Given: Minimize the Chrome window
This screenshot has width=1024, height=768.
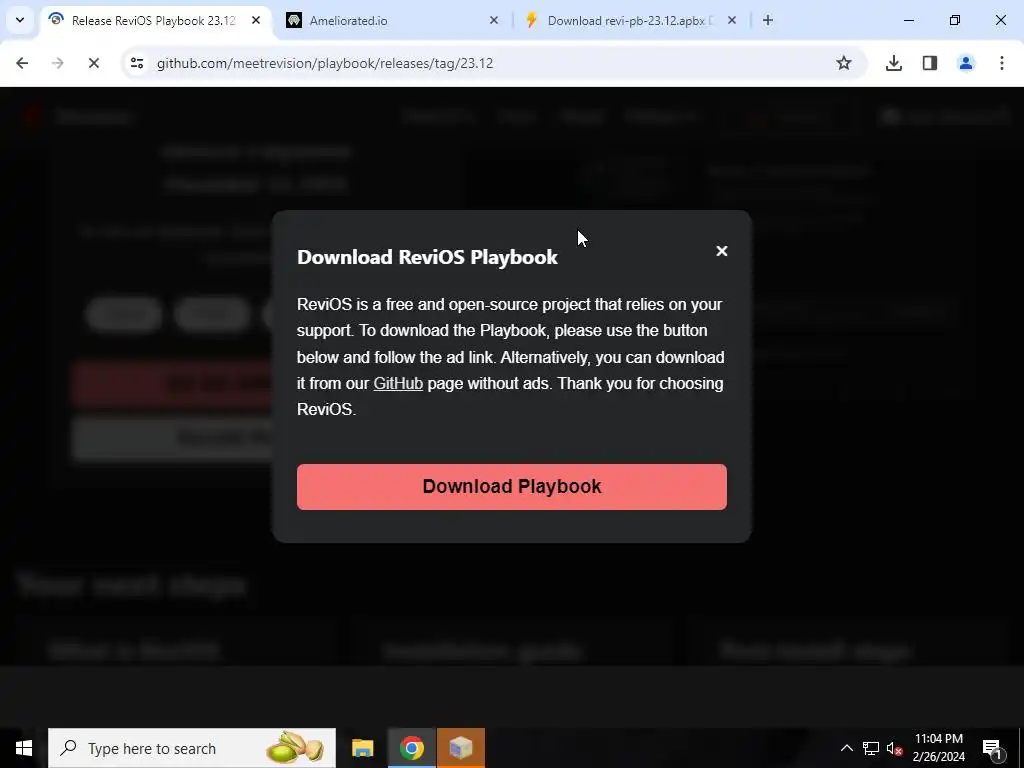Looking at the screenshot, I should pos(908,20).
